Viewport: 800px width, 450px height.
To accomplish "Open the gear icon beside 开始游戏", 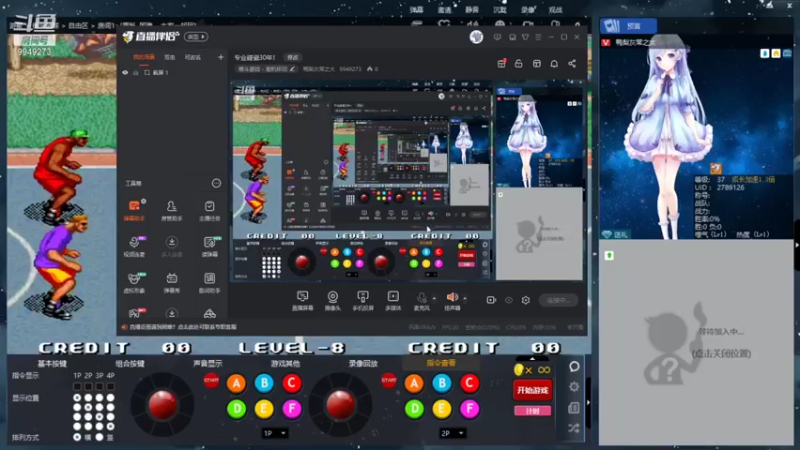I will (x=574, y=387).
